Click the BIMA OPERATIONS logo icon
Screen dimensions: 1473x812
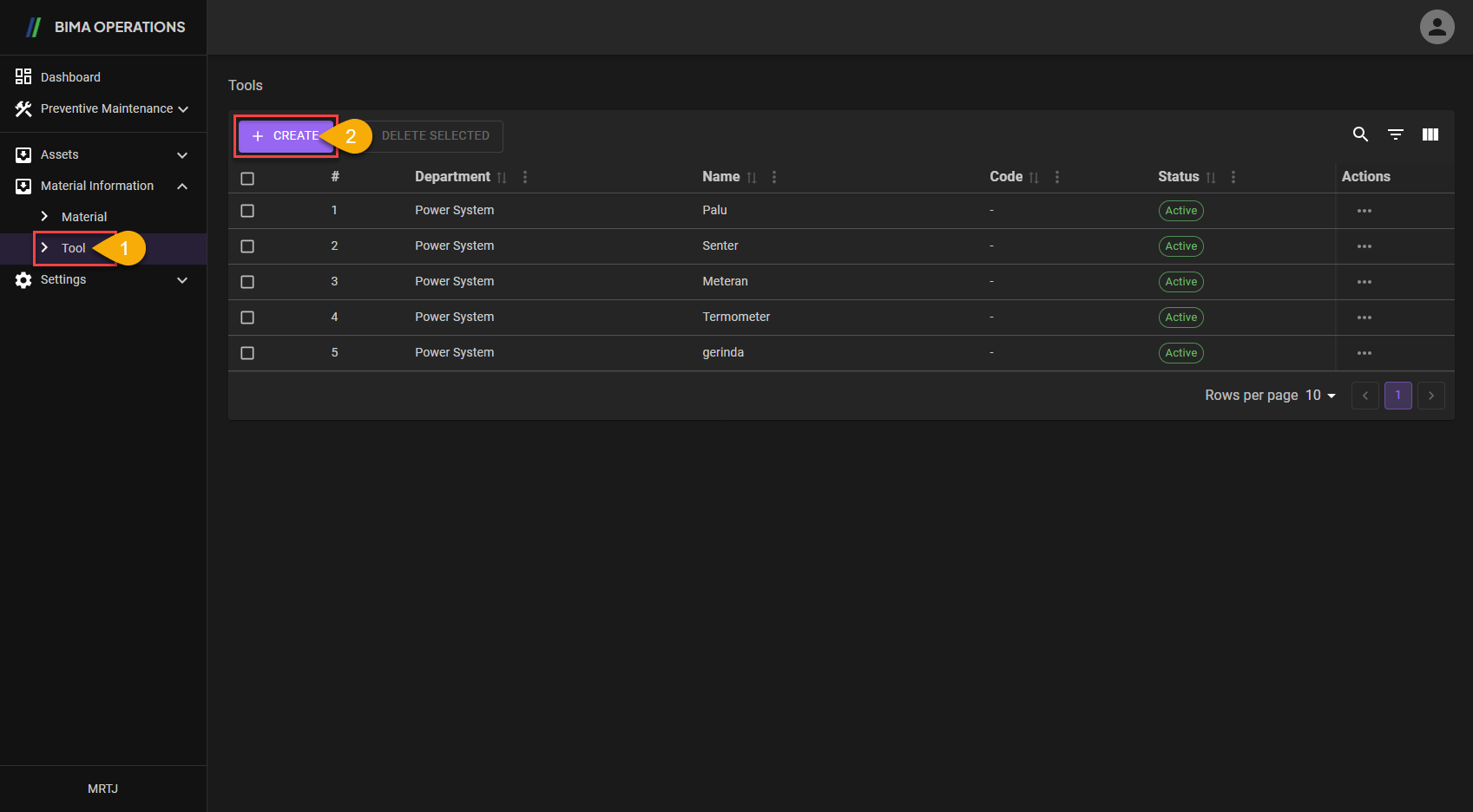33,27
